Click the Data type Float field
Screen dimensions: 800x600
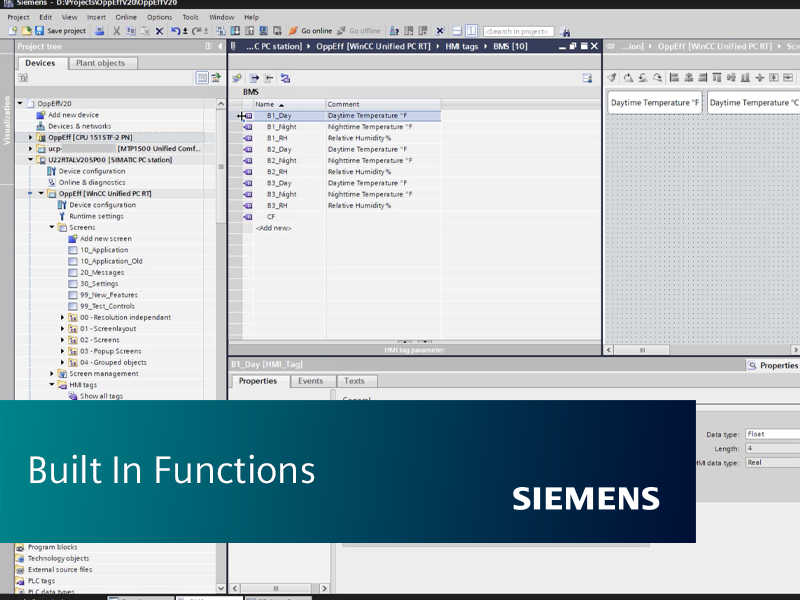pos(772,434)
